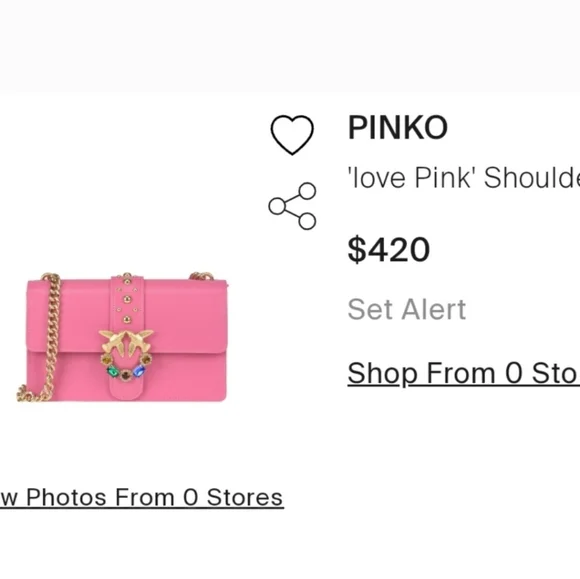Follow the Shop From 0 Stores link
This screenshot has width=580, height=579.
(x=463, y=374)
